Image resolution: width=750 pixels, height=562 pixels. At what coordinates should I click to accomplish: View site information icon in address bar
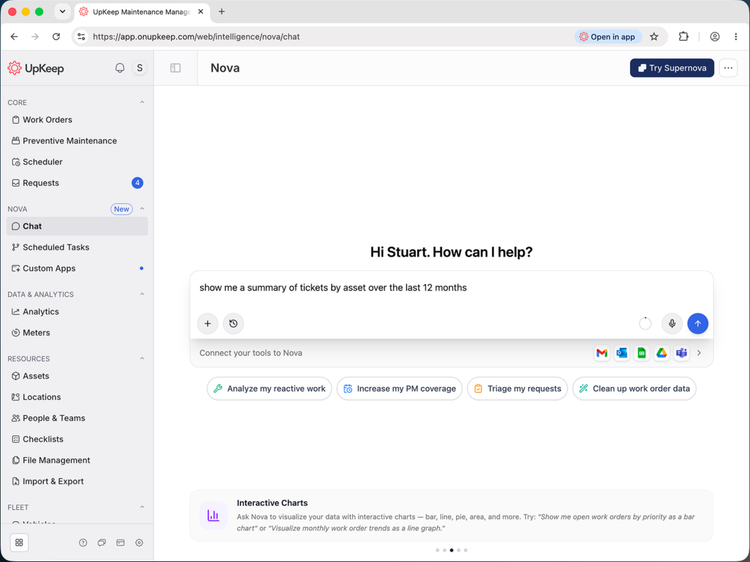pos(81,37)
